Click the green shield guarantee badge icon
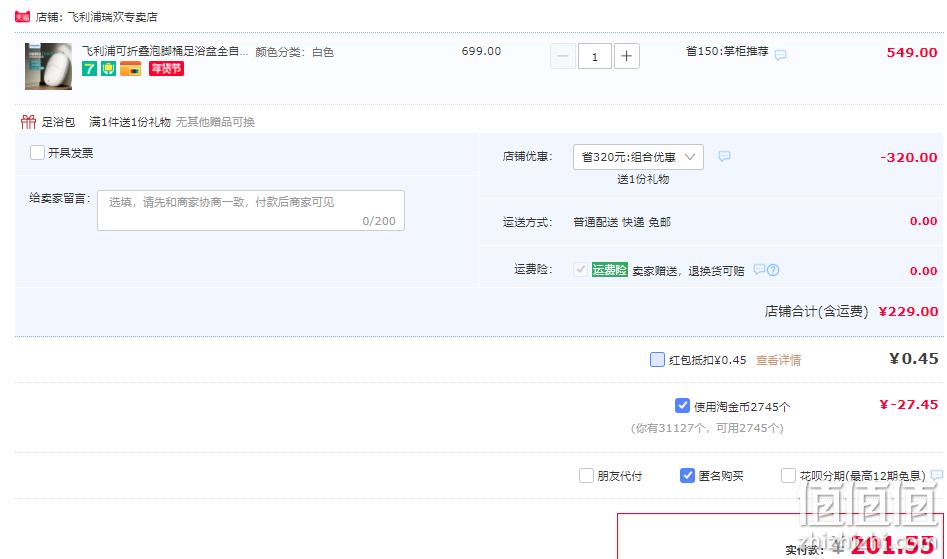The width and height of the screenshot is (947, 559). click(109, 69)
